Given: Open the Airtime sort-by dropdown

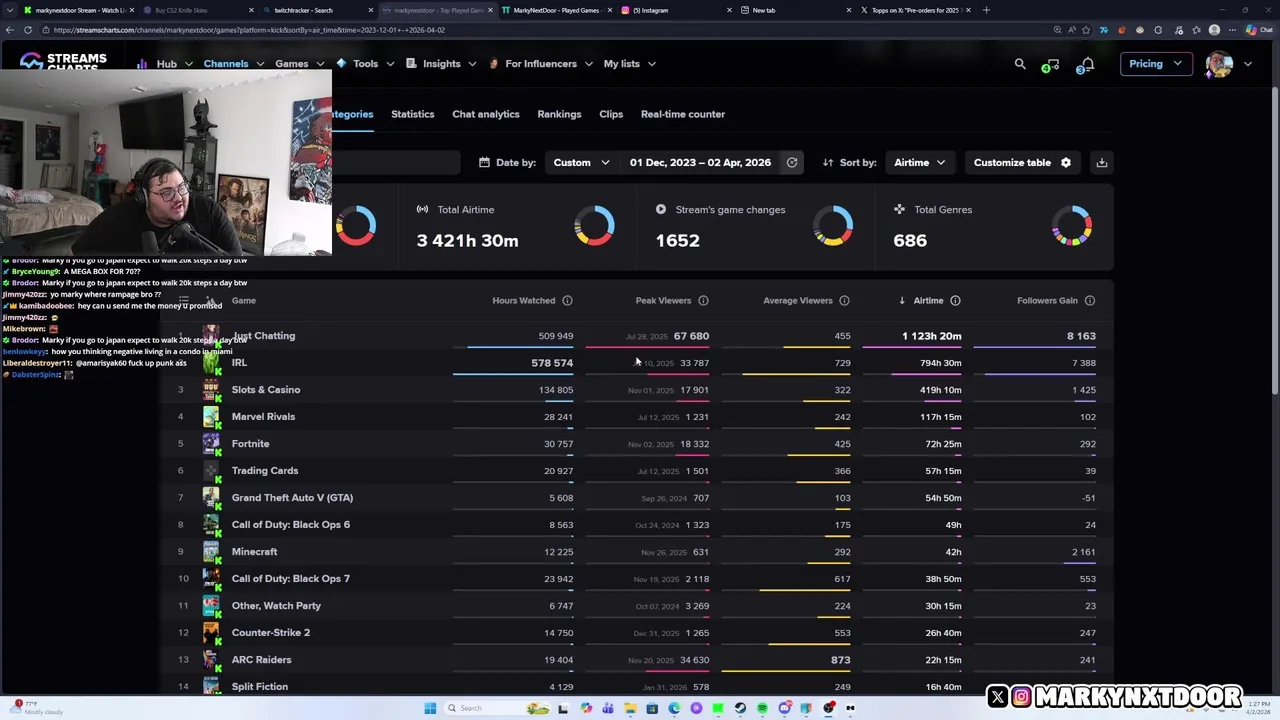Looking at the screenshot, I should tap(919, 162).
